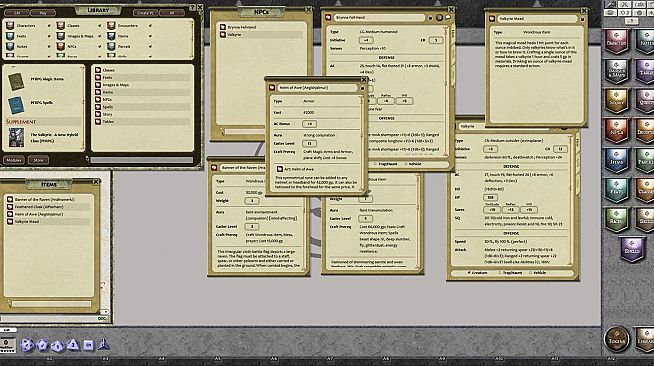Image resolution: width=654 pixels, height=366 pixels.
Task: Select Story row in module contents list
Action: (x=143, y=114)
